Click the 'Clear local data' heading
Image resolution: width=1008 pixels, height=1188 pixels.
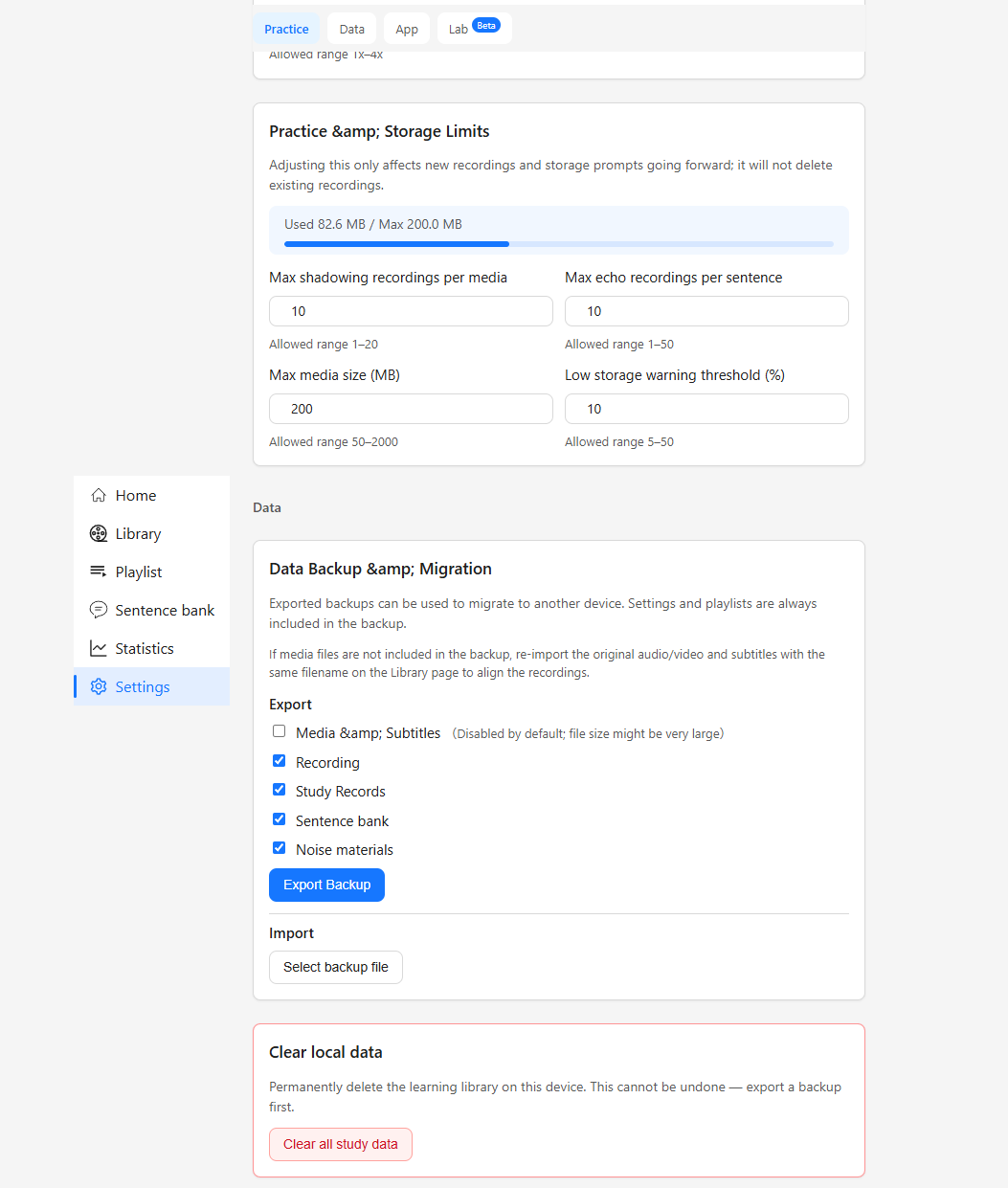click(325, 1052)
